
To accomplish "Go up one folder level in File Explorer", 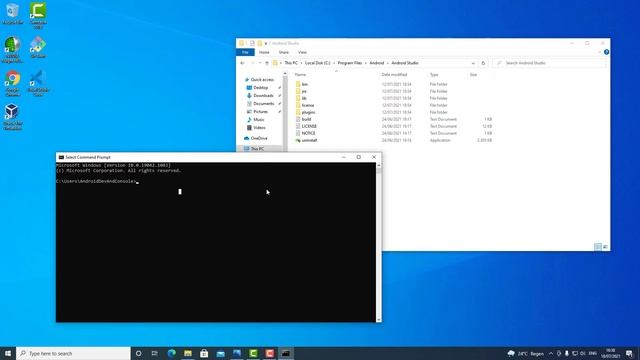I will click(267, 63).
